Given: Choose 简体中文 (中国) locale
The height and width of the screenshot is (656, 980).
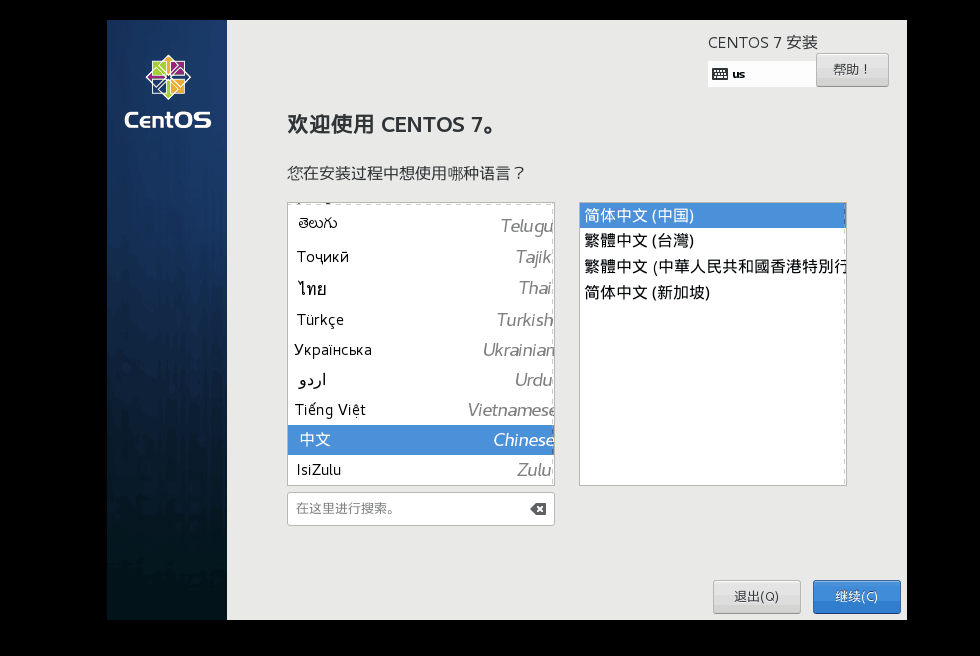Looking at the screenshot, I should 712,216.
